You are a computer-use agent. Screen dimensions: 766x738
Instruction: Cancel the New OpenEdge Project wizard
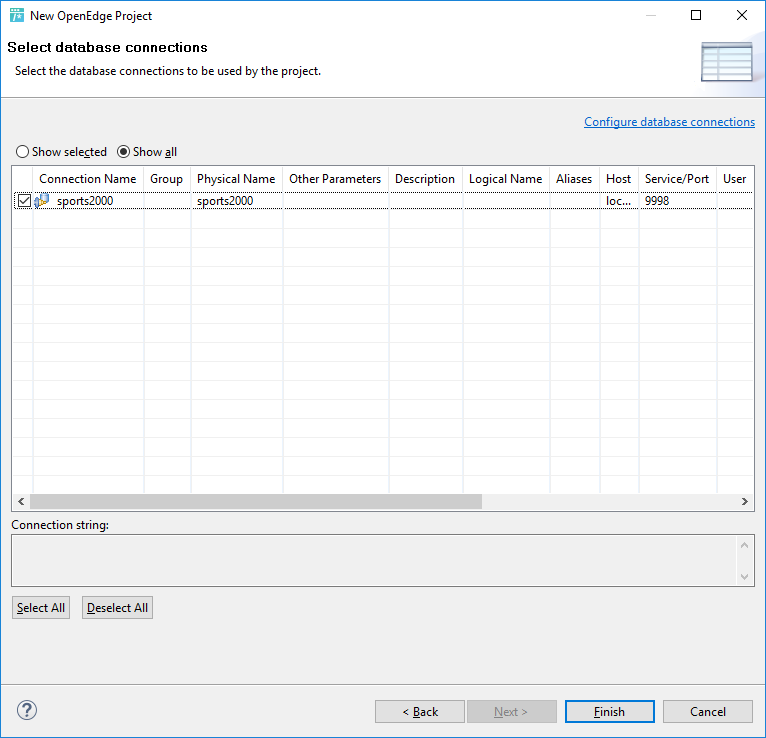[x=707, y=712]
